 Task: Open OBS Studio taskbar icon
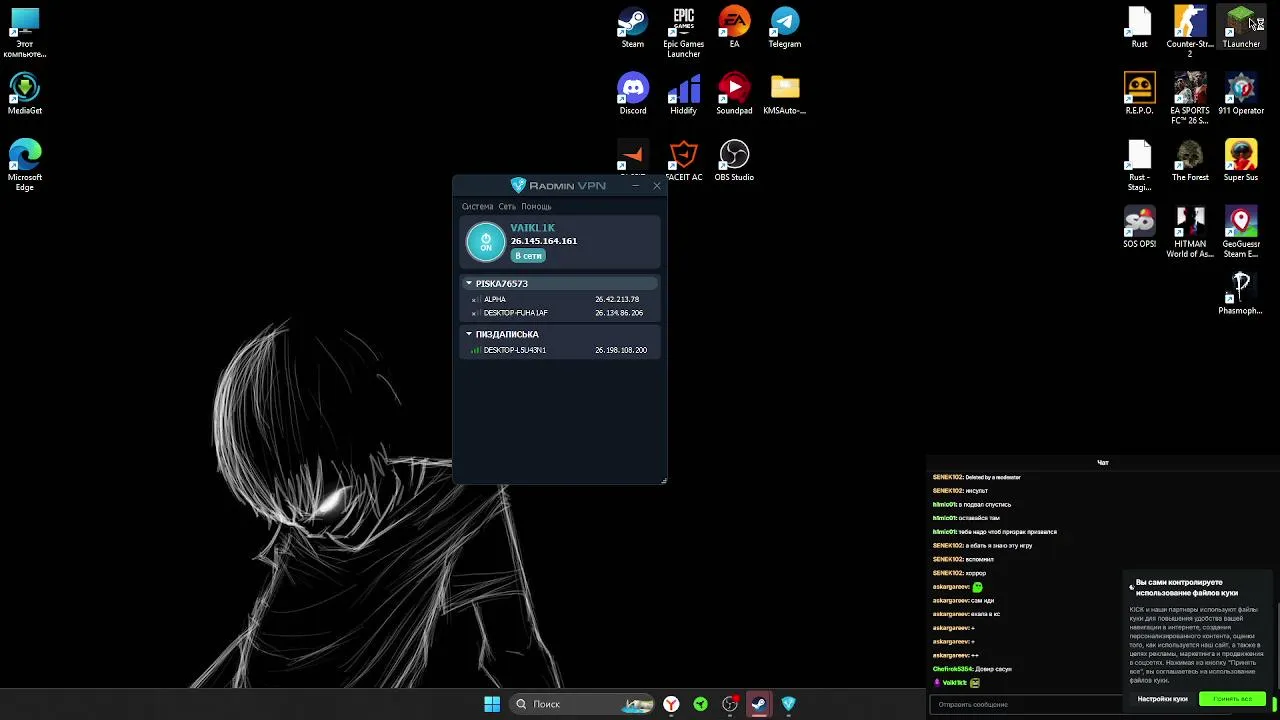[730, 704]
